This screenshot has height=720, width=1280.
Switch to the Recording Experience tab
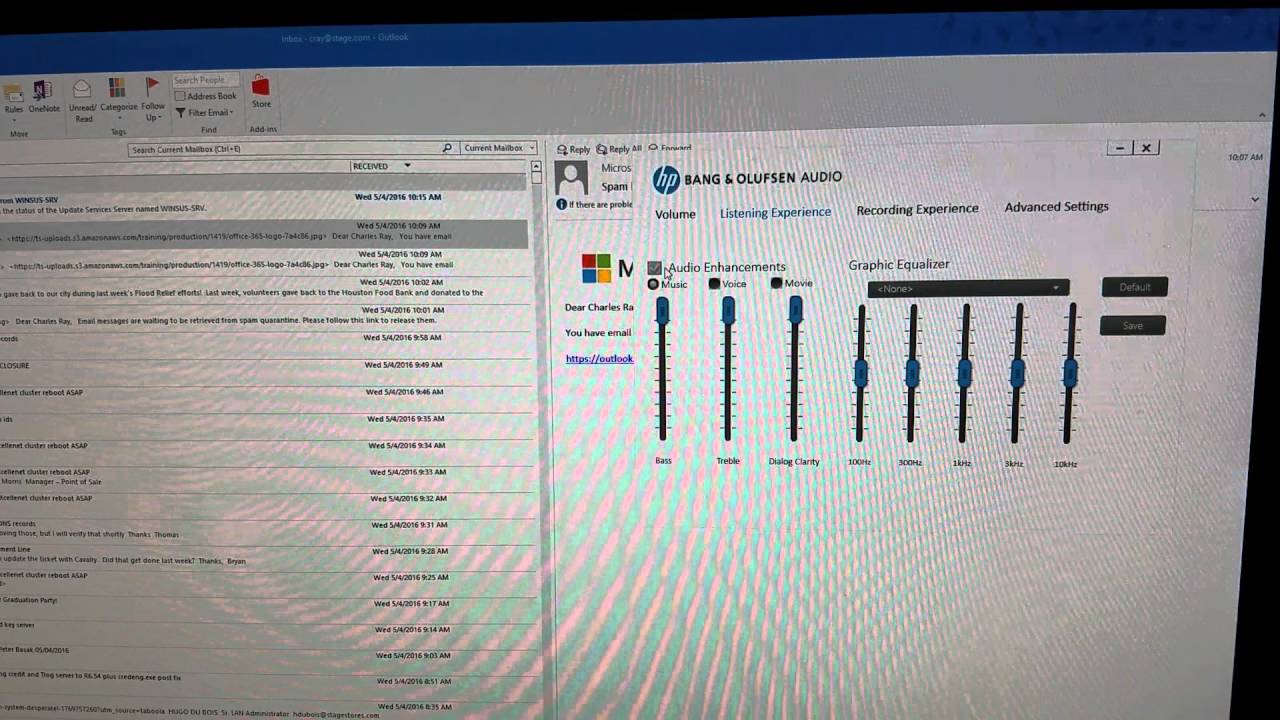(917, 209)
